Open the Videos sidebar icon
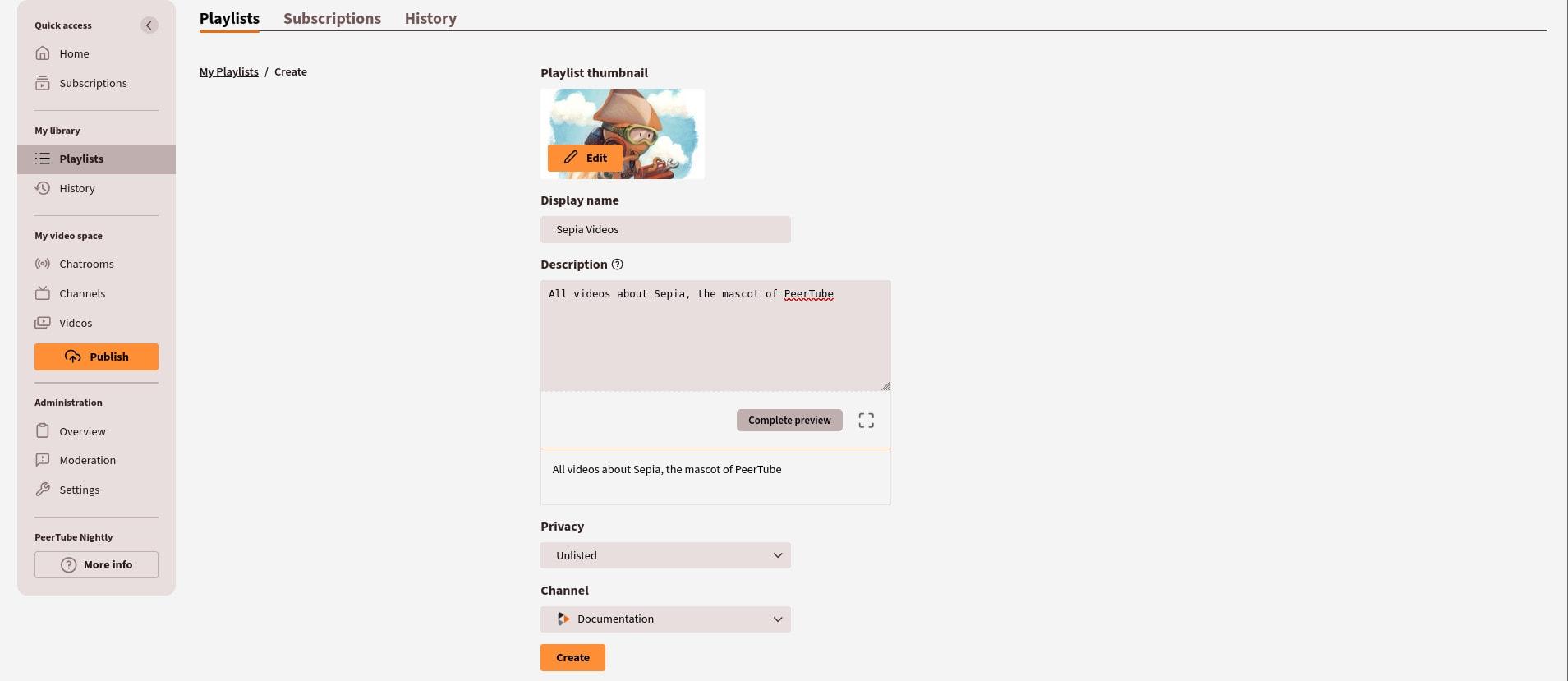 click(43, 323)
